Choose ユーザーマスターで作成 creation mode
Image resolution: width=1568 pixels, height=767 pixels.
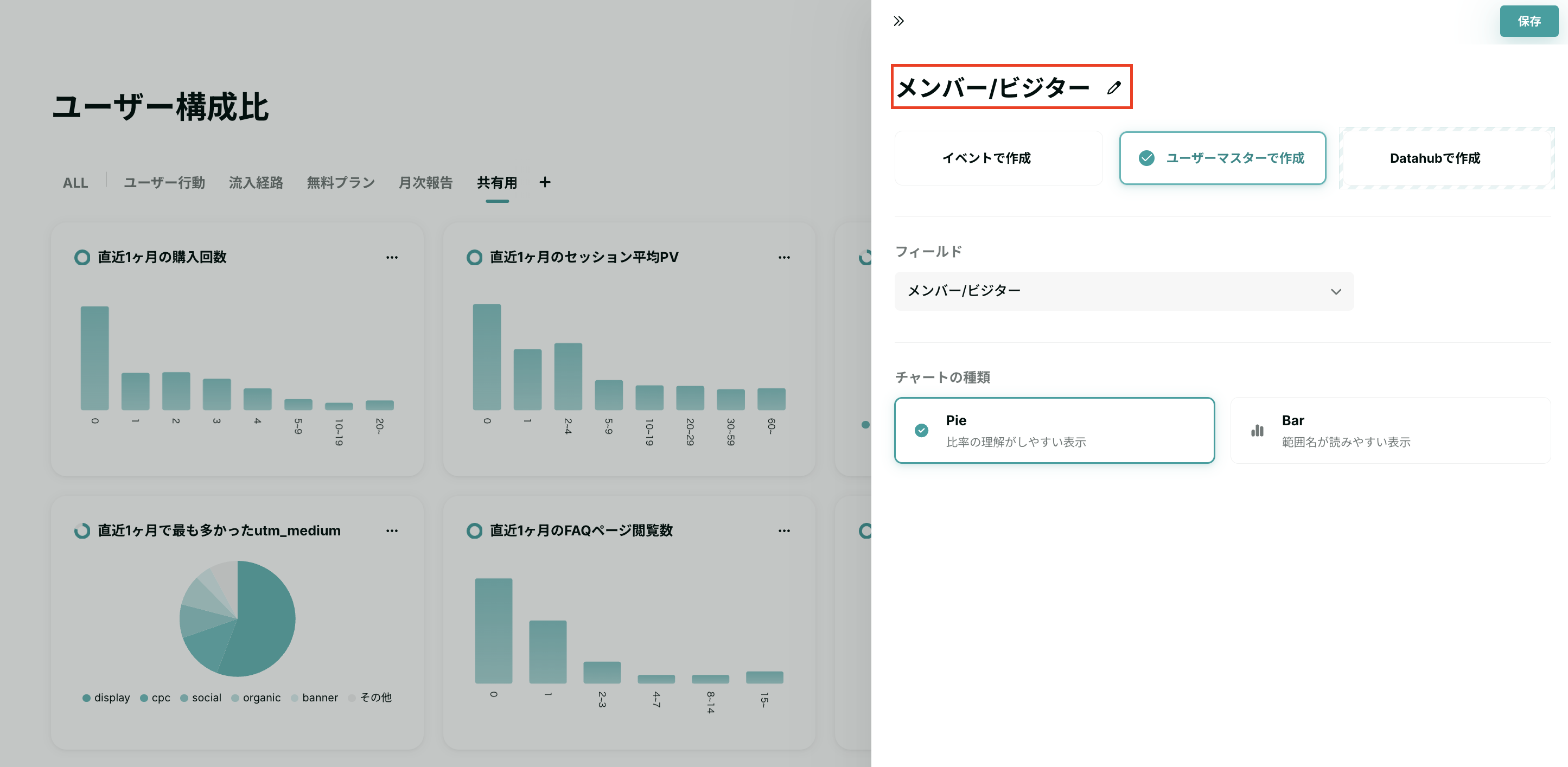click(x=1222, y=158)
